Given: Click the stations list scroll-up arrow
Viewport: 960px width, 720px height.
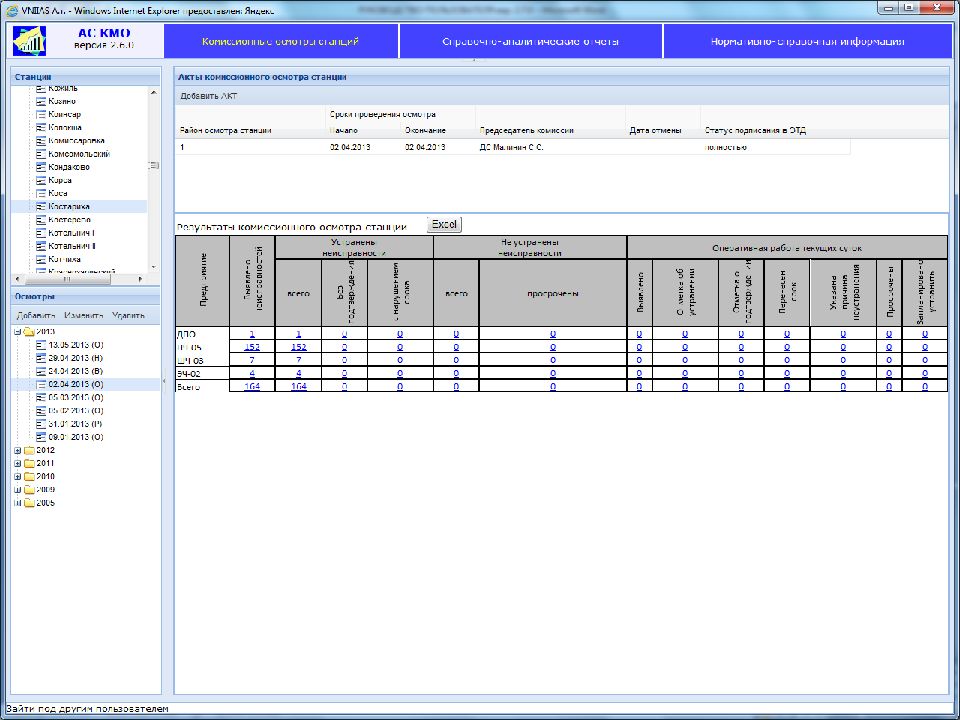Looking at the screenshot, I should (x=154, y=92).
